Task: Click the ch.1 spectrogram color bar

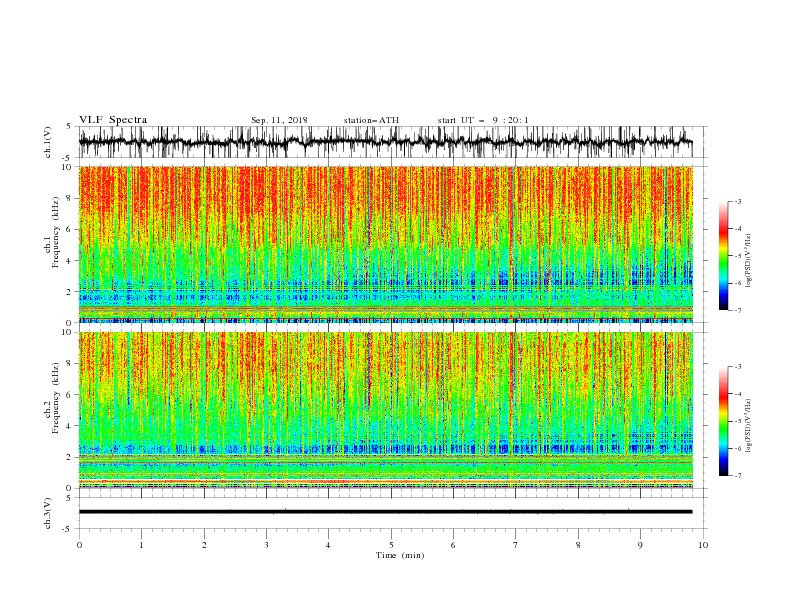Action: 723,256
